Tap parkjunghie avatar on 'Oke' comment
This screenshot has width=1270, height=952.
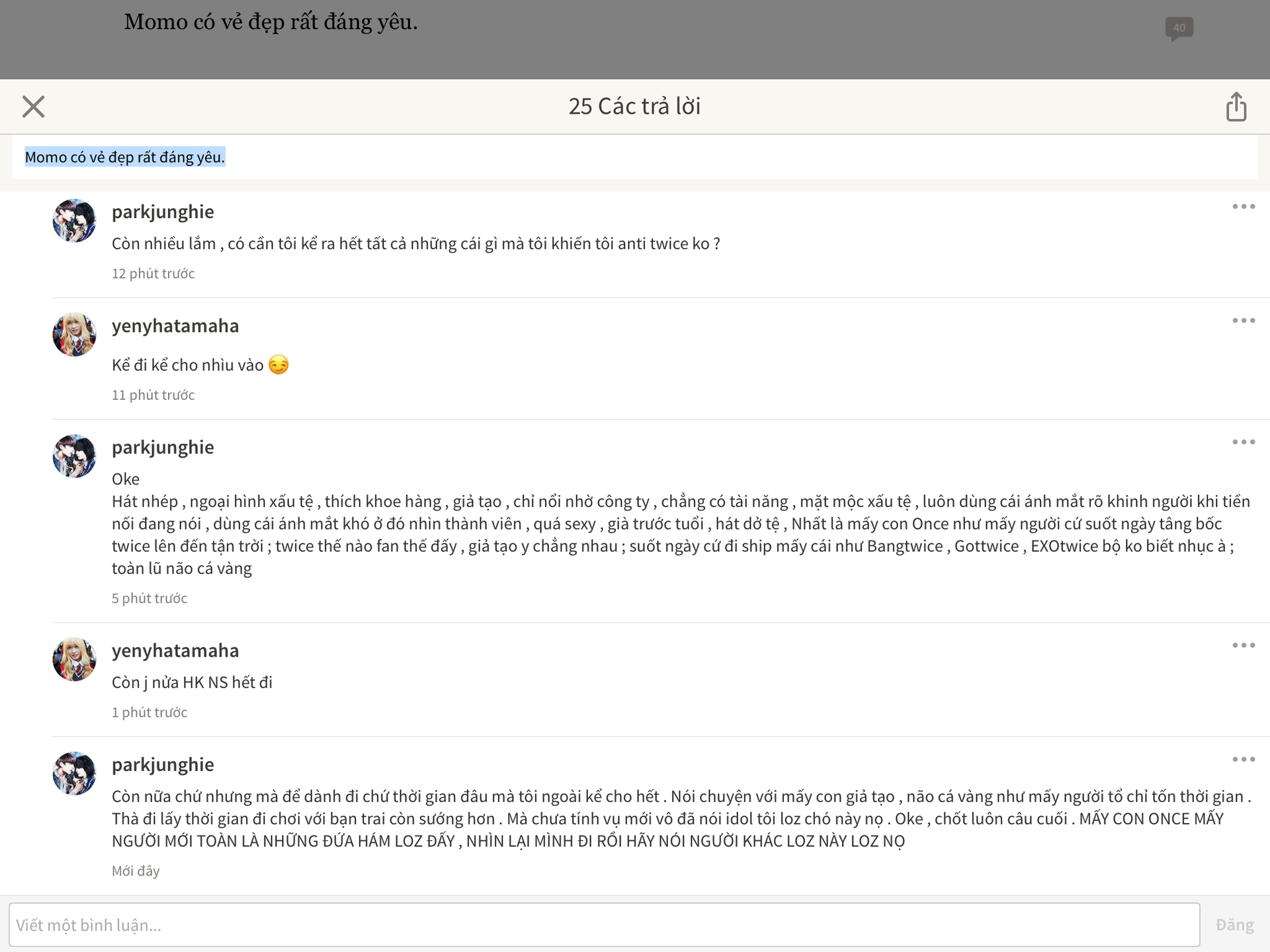tap(74, 456)
